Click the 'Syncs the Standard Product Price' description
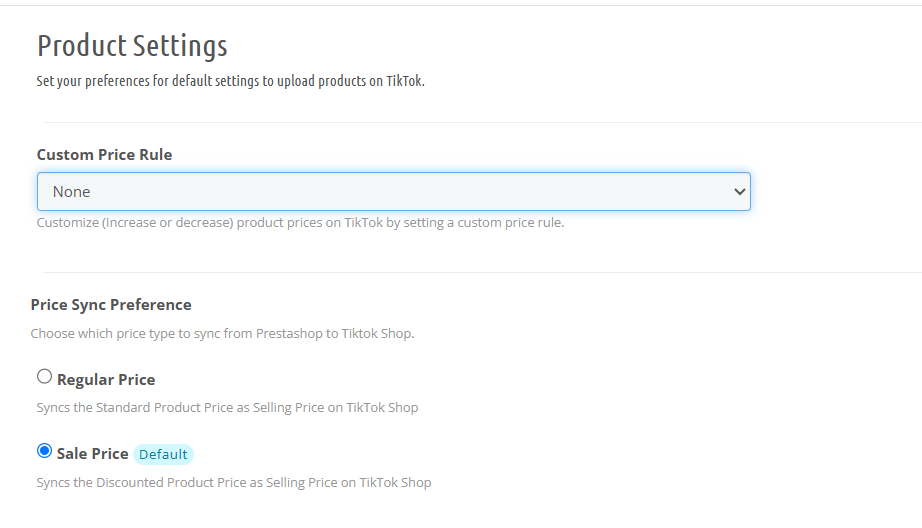This screenshot has width=922, height=528. 227,407
